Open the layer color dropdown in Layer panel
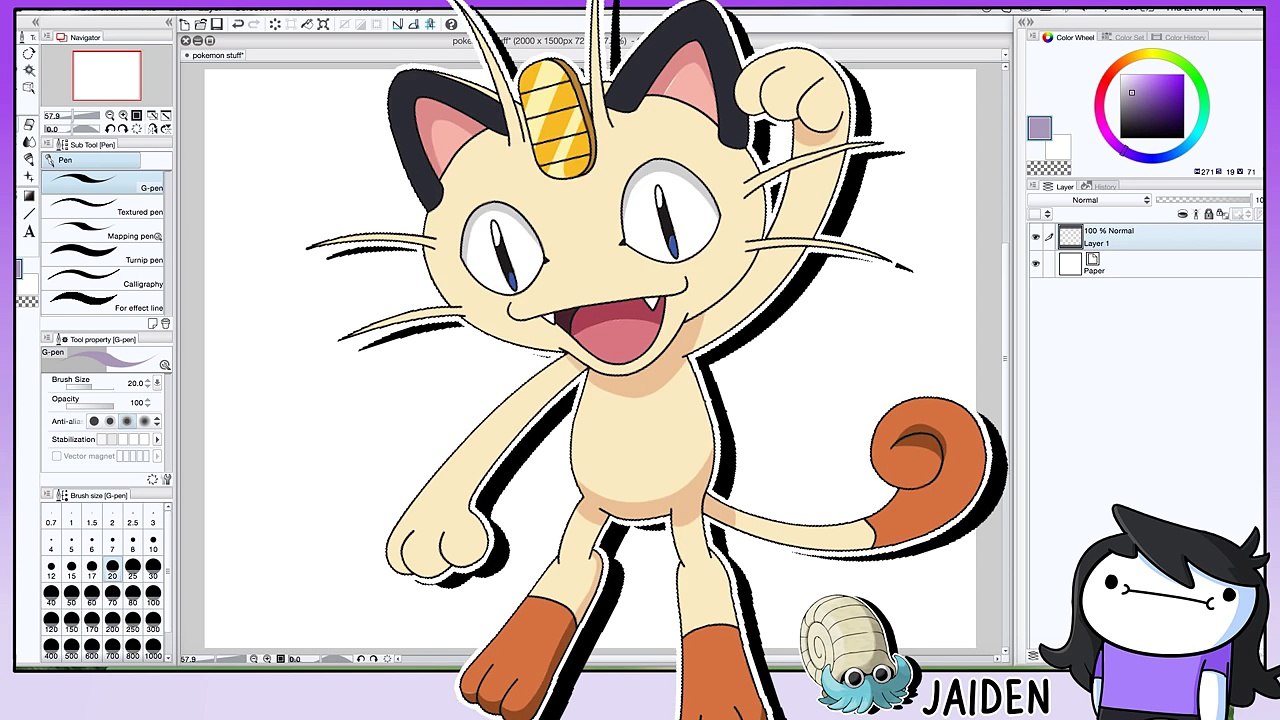The image size is (1280, 720). click(1040, 214)
